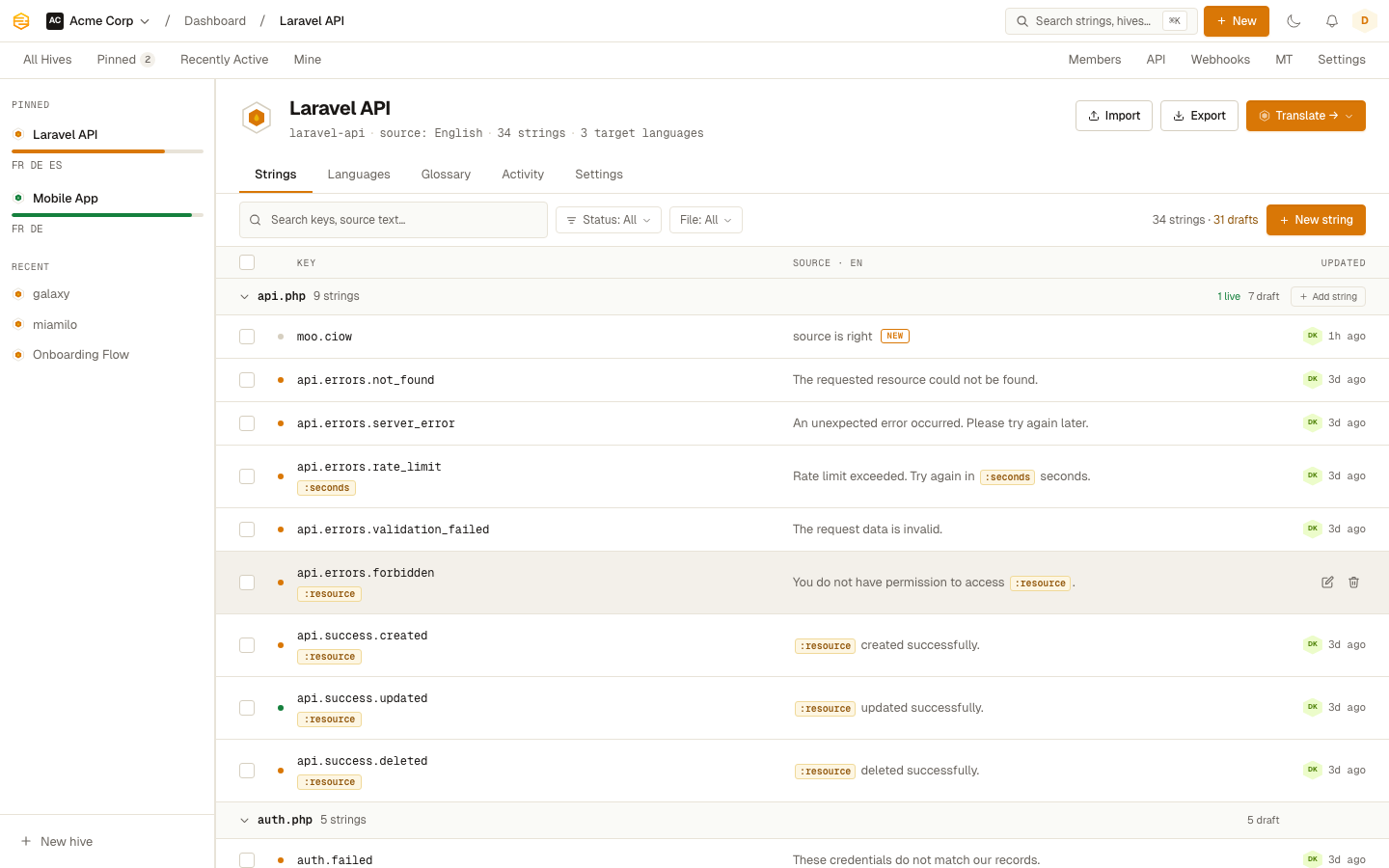Click the Laravel API progress bar in sidebar

(x=107, y=151)
